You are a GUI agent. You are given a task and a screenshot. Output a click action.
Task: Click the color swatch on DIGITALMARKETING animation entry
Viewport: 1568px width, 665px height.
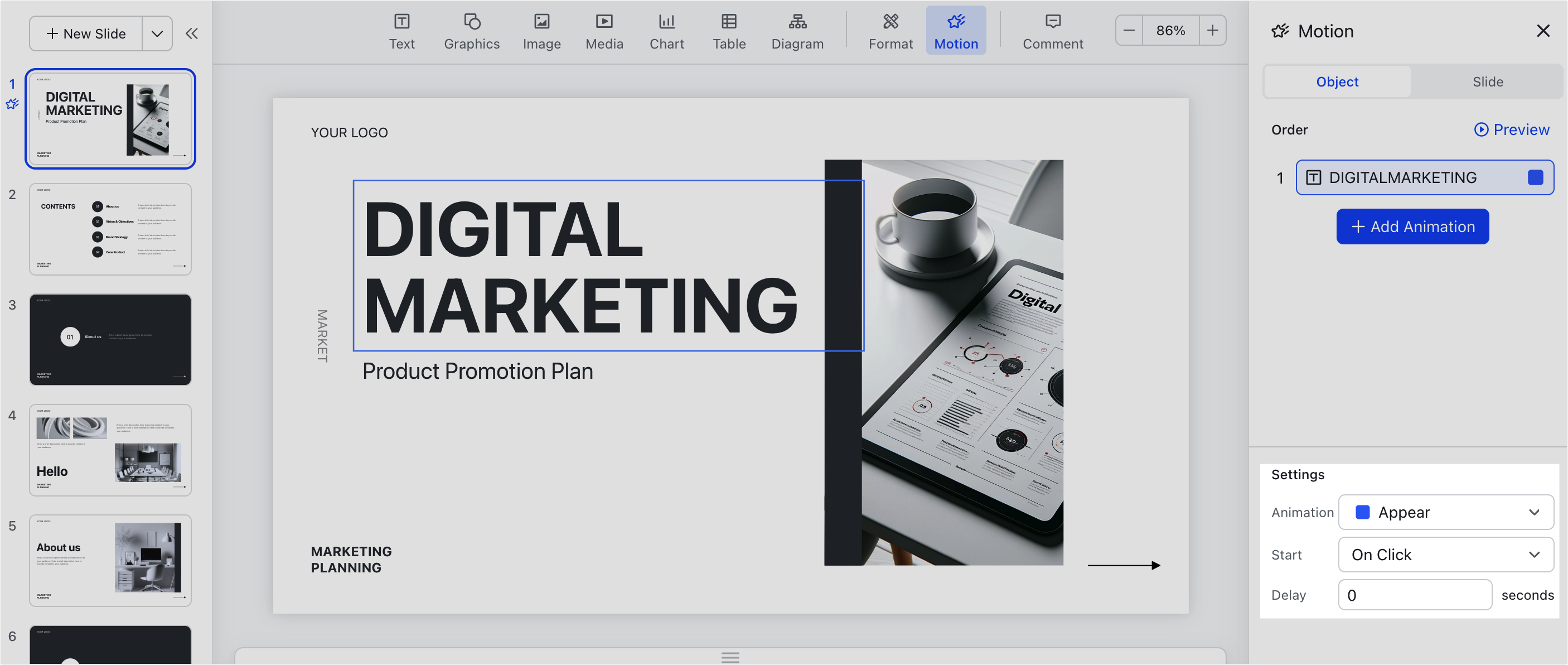click(1535, 177)
